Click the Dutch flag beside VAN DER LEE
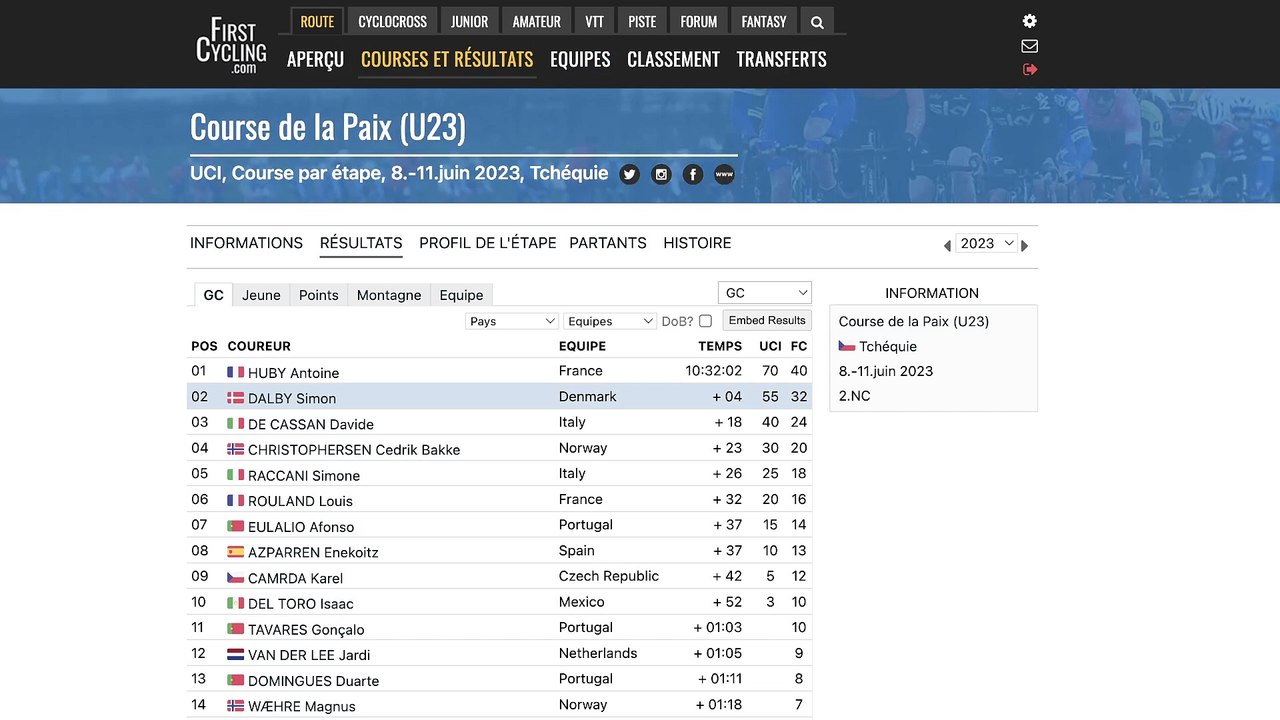1280x720 pixels. (x=235, y=654)
